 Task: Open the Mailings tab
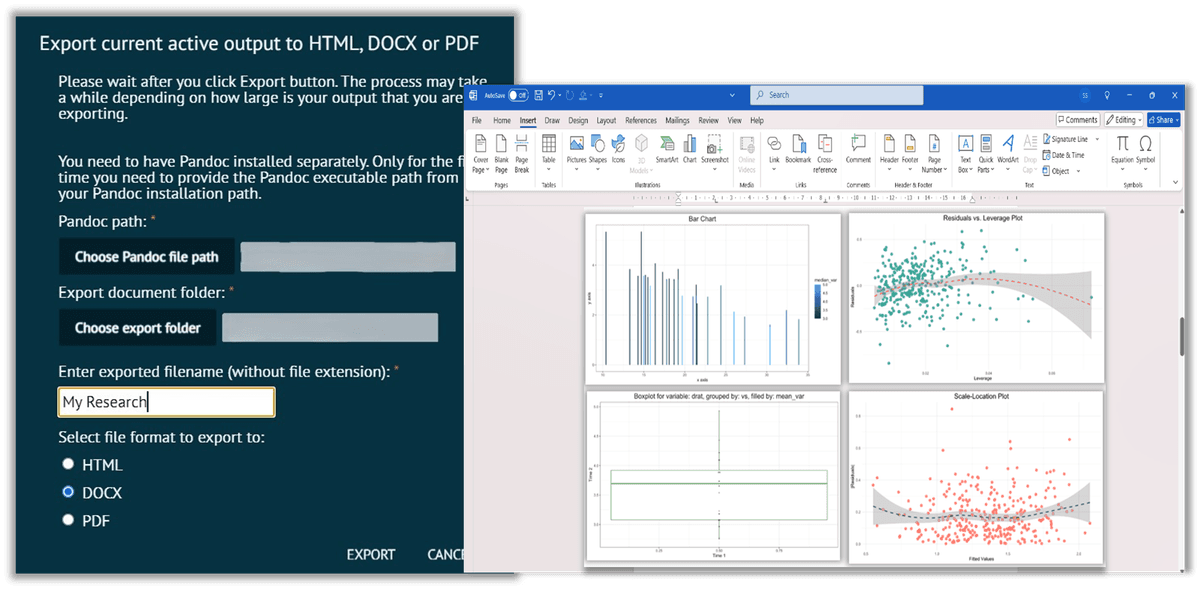tap(677, 119)
